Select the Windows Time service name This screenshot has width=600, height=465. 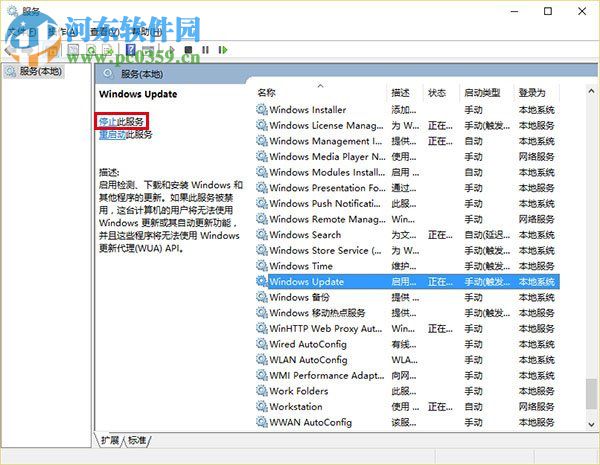(301, 266)
